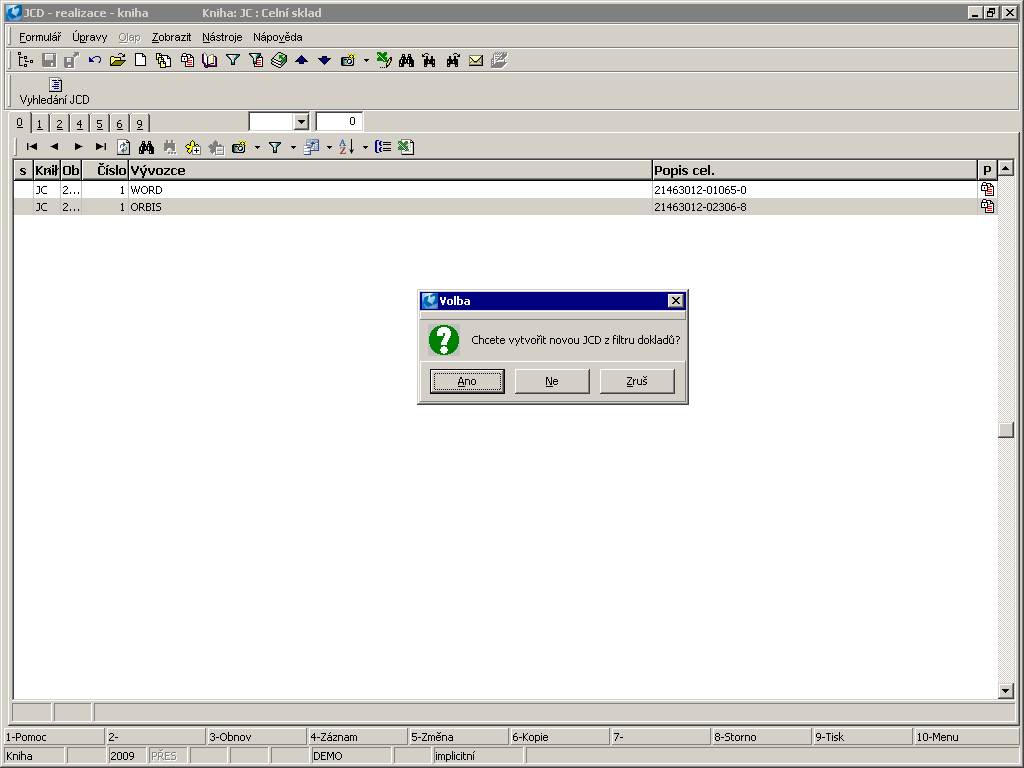Switch to tab 1

(x=40, y=123)
